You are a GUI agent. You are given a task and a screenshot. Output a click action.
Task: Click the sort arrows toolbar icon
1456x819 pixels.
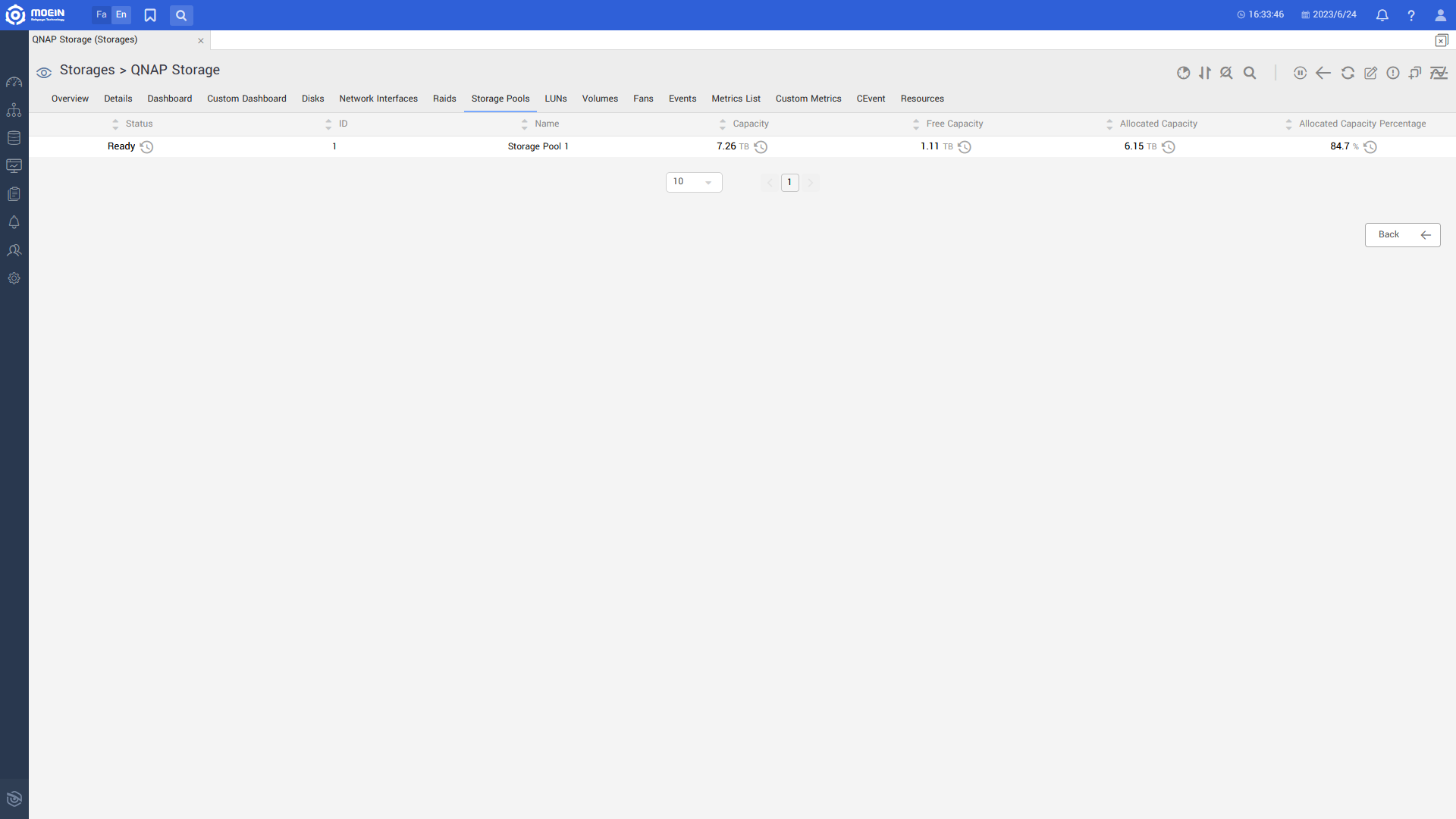[1205, 73]
